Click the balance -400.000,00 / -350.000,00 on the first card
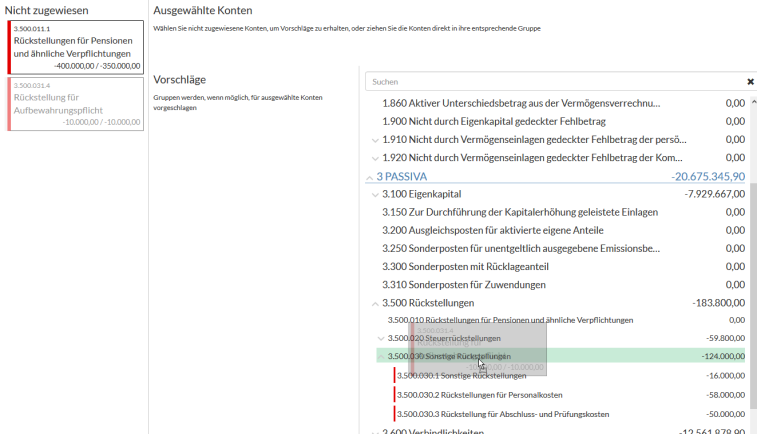 tap(97, 66)
